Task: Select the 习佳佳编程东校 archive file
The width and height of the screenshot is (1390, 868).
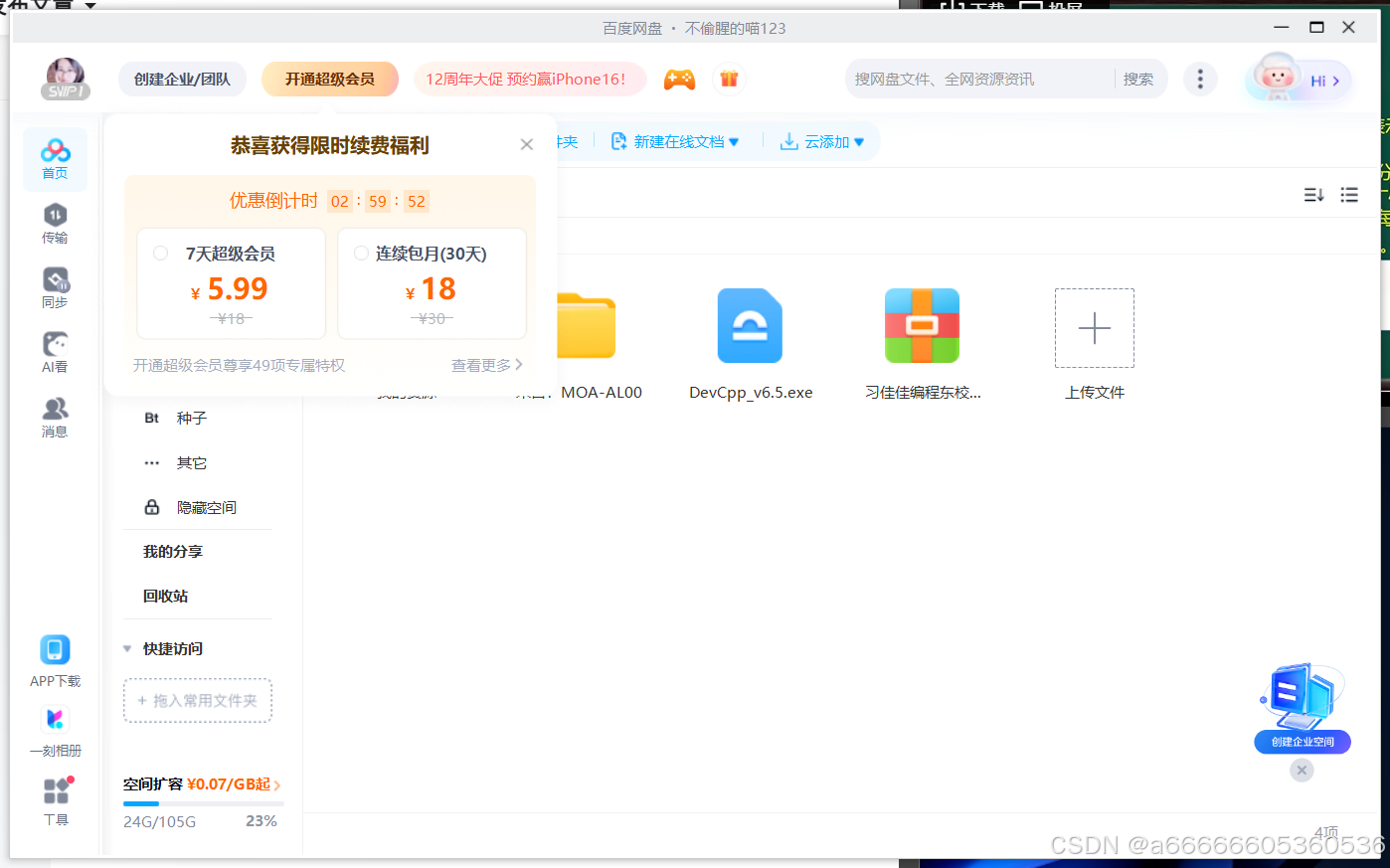Action: (x=923, y=326)
